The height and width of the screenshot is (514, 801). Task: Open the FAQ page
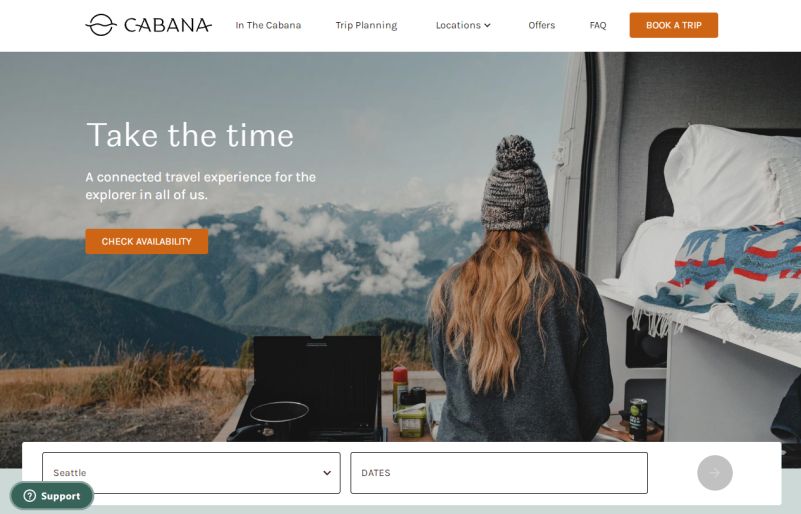[x=598, y=25]
